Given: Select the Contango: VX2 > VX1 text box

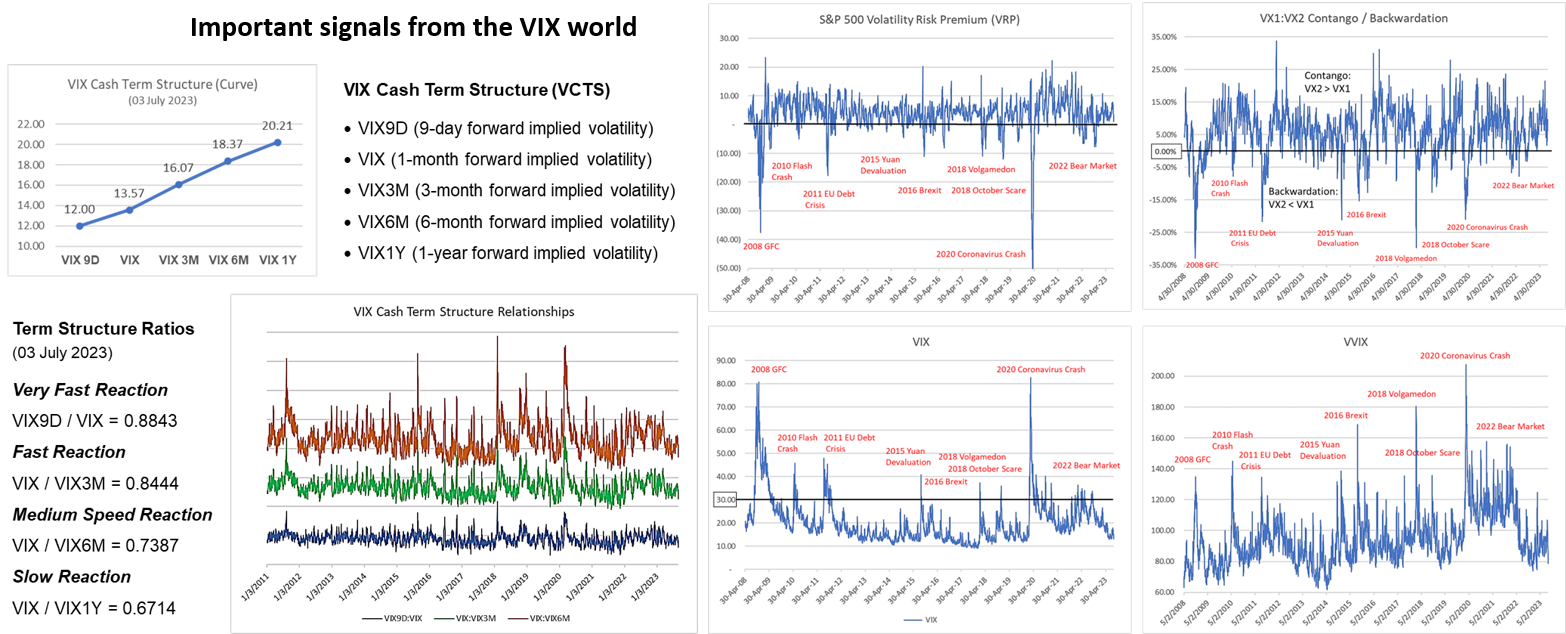Looking at the screenshot, I should tap(1328, 82).
